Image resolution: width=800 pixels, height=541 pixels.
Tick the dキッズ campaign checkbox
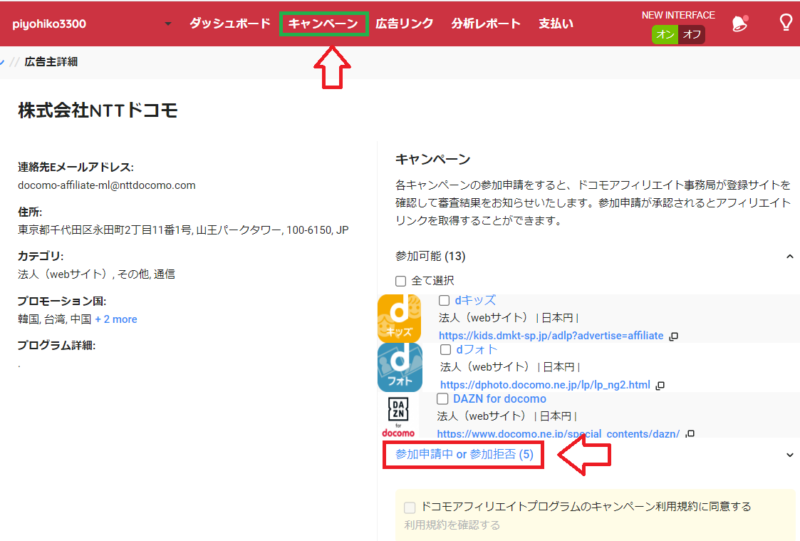(444, 301)
